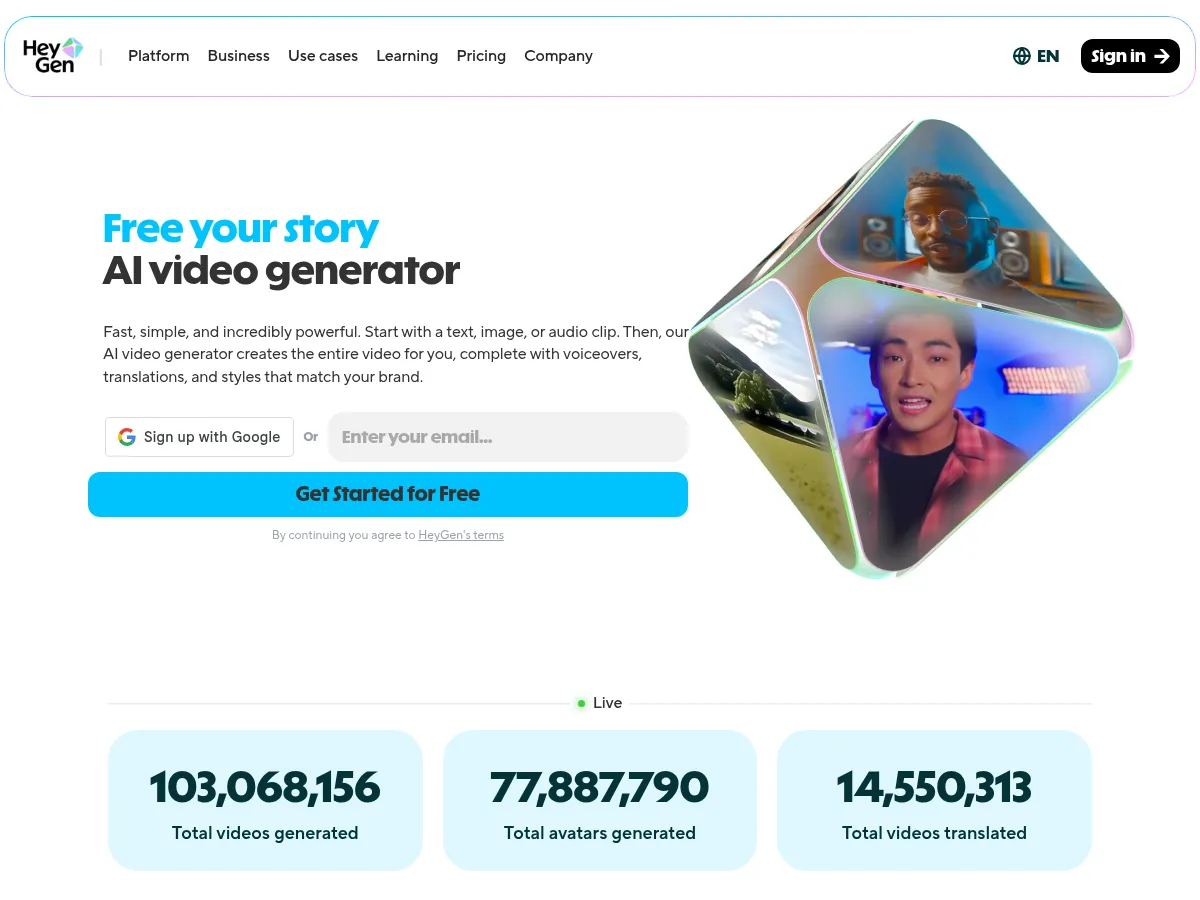Go to the Pricing page

[481, 56]
